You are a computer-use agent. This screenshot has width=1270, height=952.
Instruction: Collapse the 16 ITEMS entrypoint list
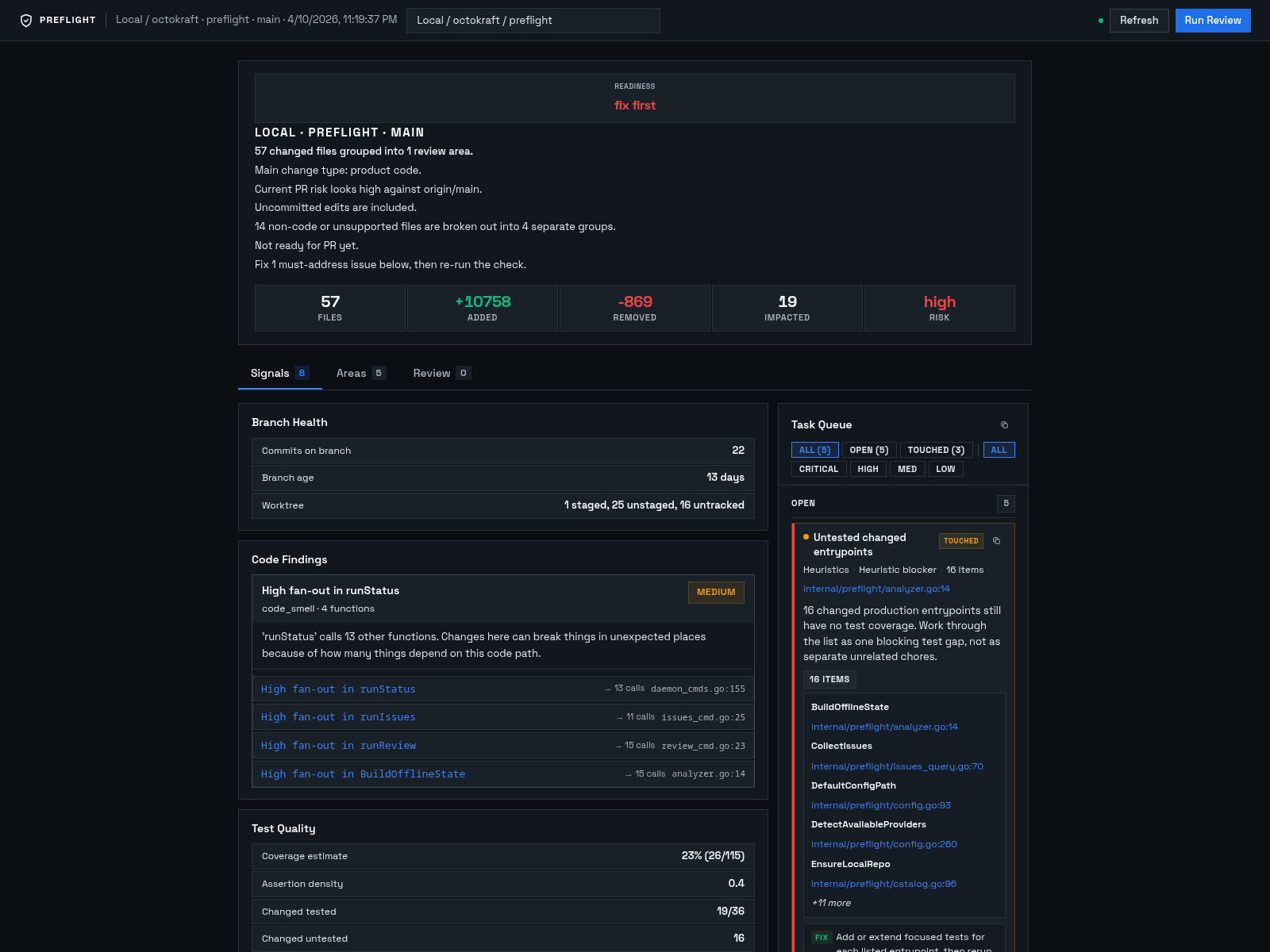[829, 679]
